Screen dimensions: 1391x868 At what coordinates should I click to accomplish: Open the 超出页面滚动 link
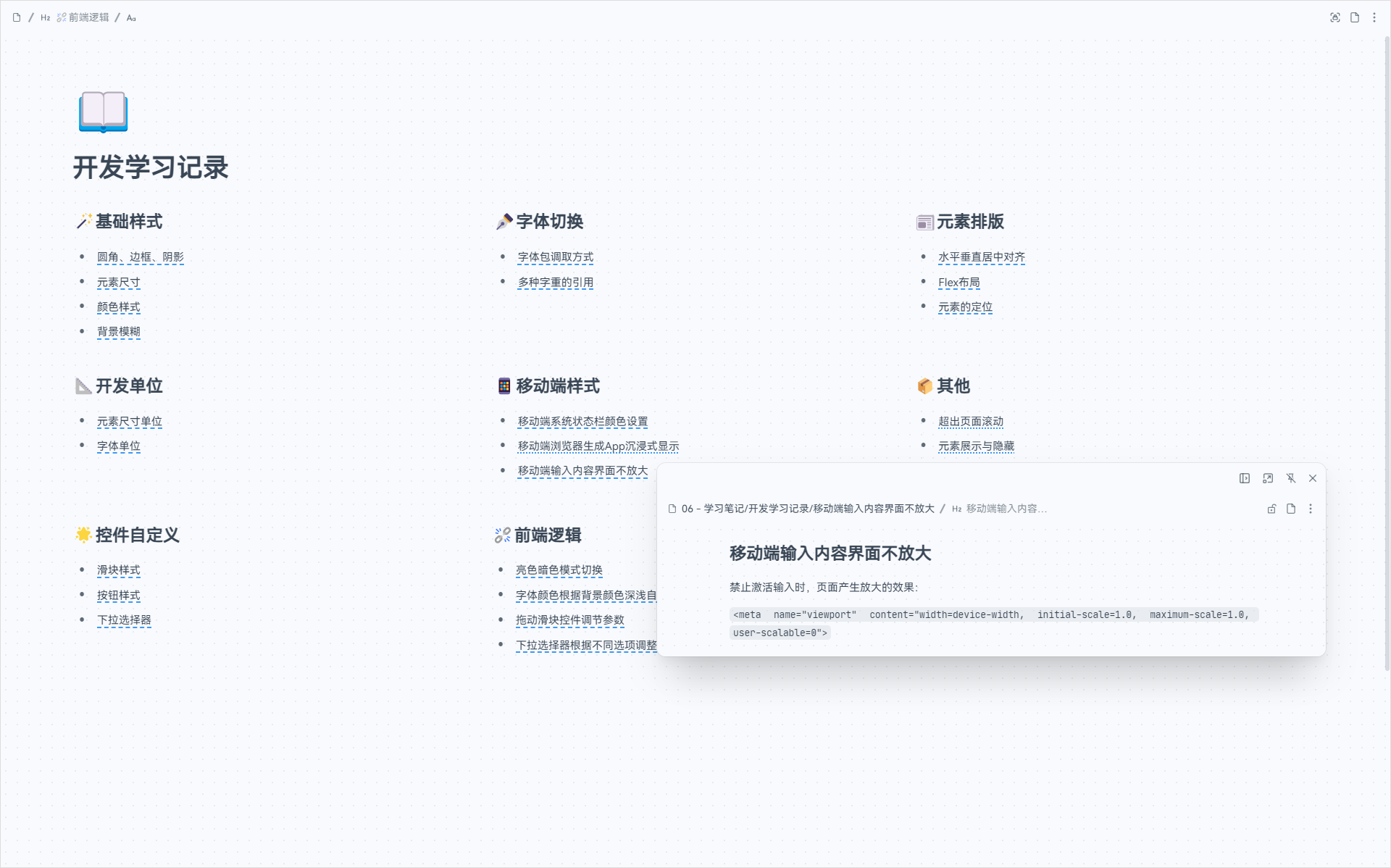(971, 421)
